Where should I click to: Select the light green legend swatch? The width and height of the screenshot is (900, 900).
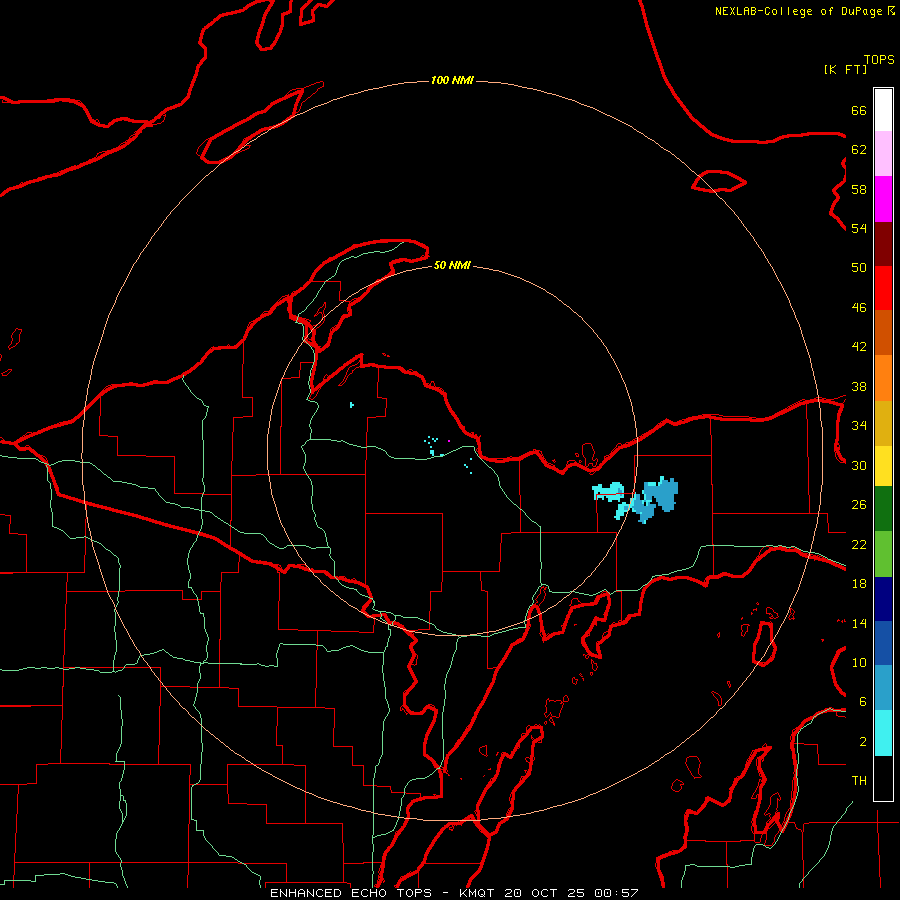point(883,554)
